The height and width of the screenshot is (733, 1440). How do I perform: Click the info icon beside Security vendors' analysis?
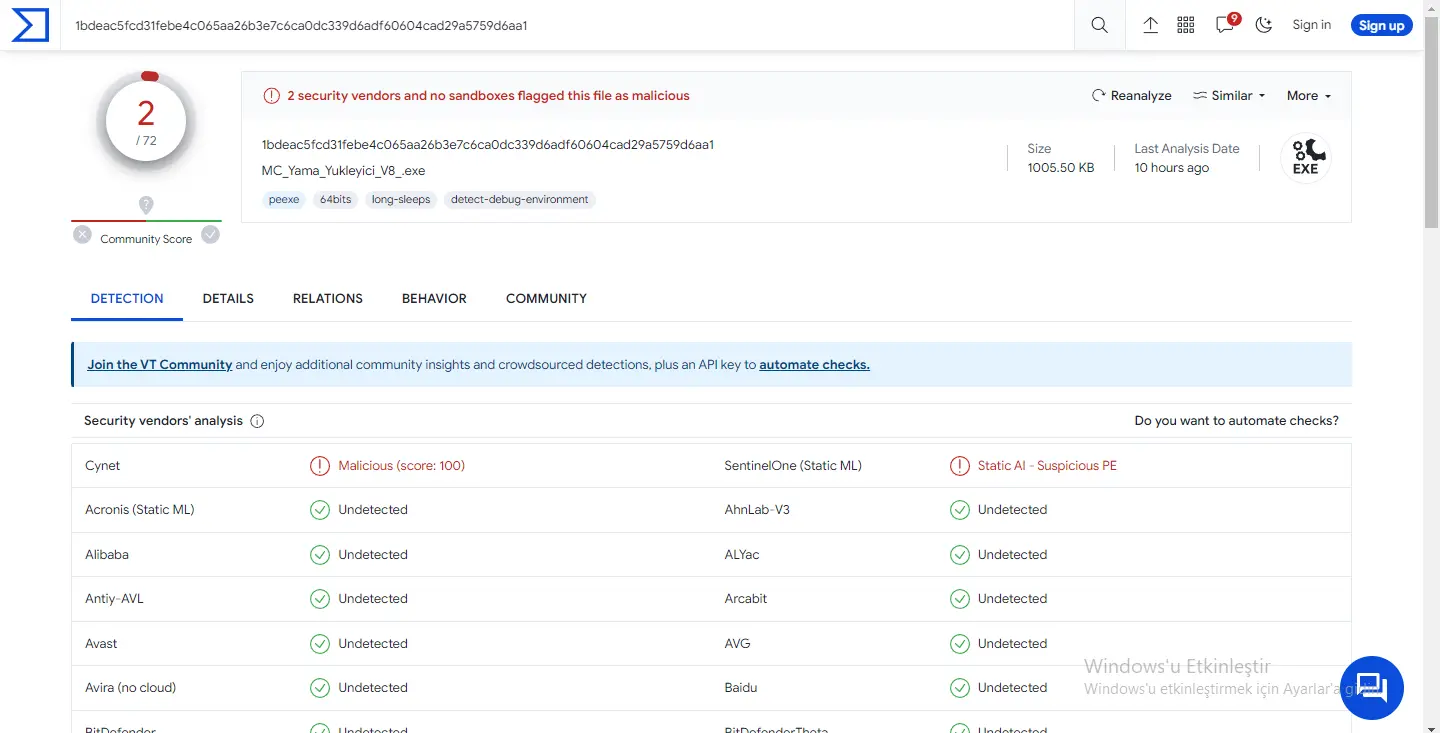click(x=257, y=421)
